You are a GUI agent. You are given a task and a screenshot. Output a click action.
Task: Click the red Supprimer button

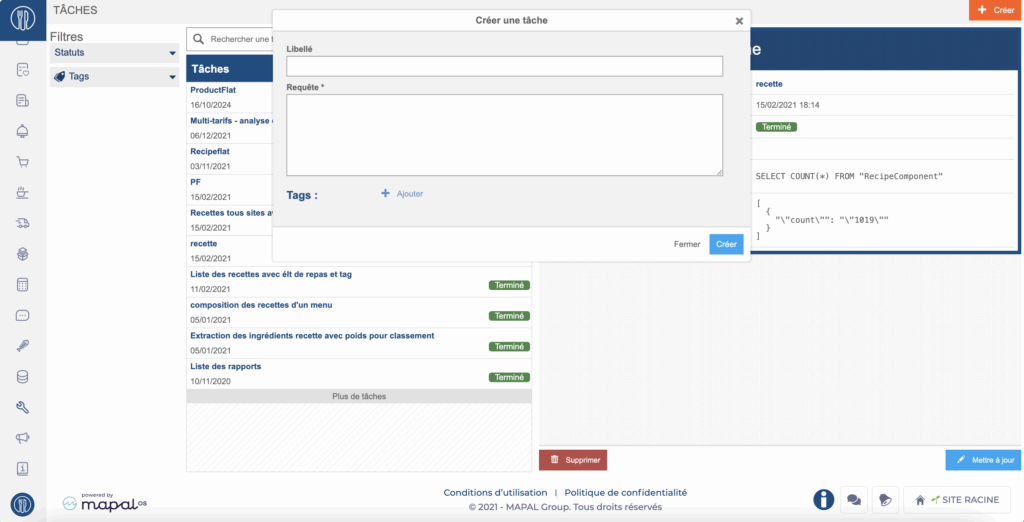[573, 460]
